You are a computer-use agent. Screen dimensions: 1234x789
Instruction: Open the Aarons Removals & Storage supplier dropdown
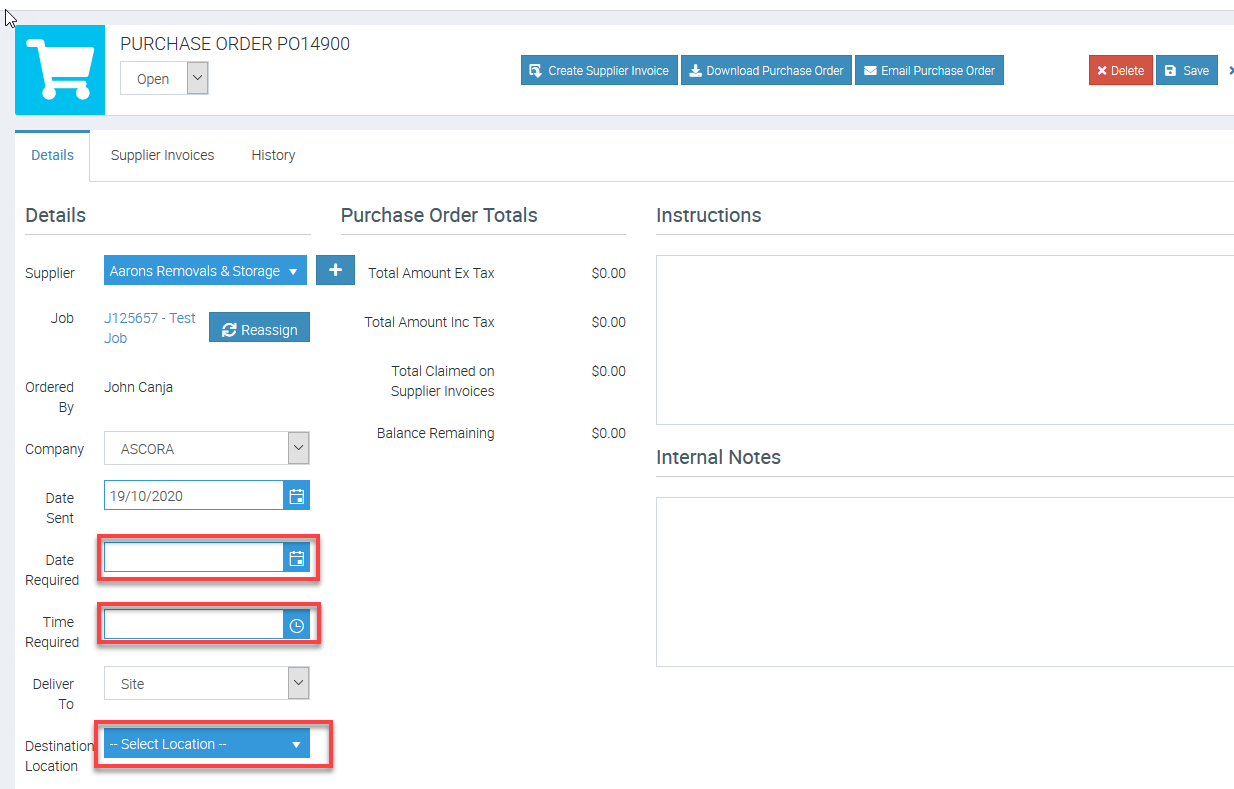pos(204,271)
